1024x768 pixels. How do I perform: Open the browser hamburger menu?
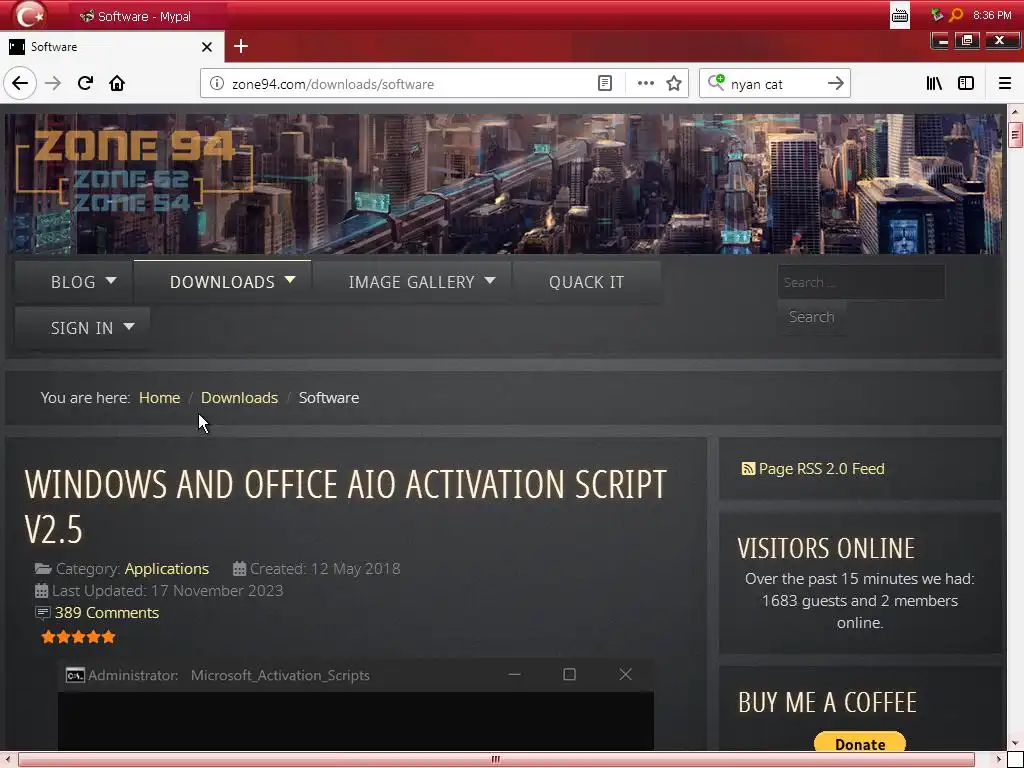(1004, 83)
